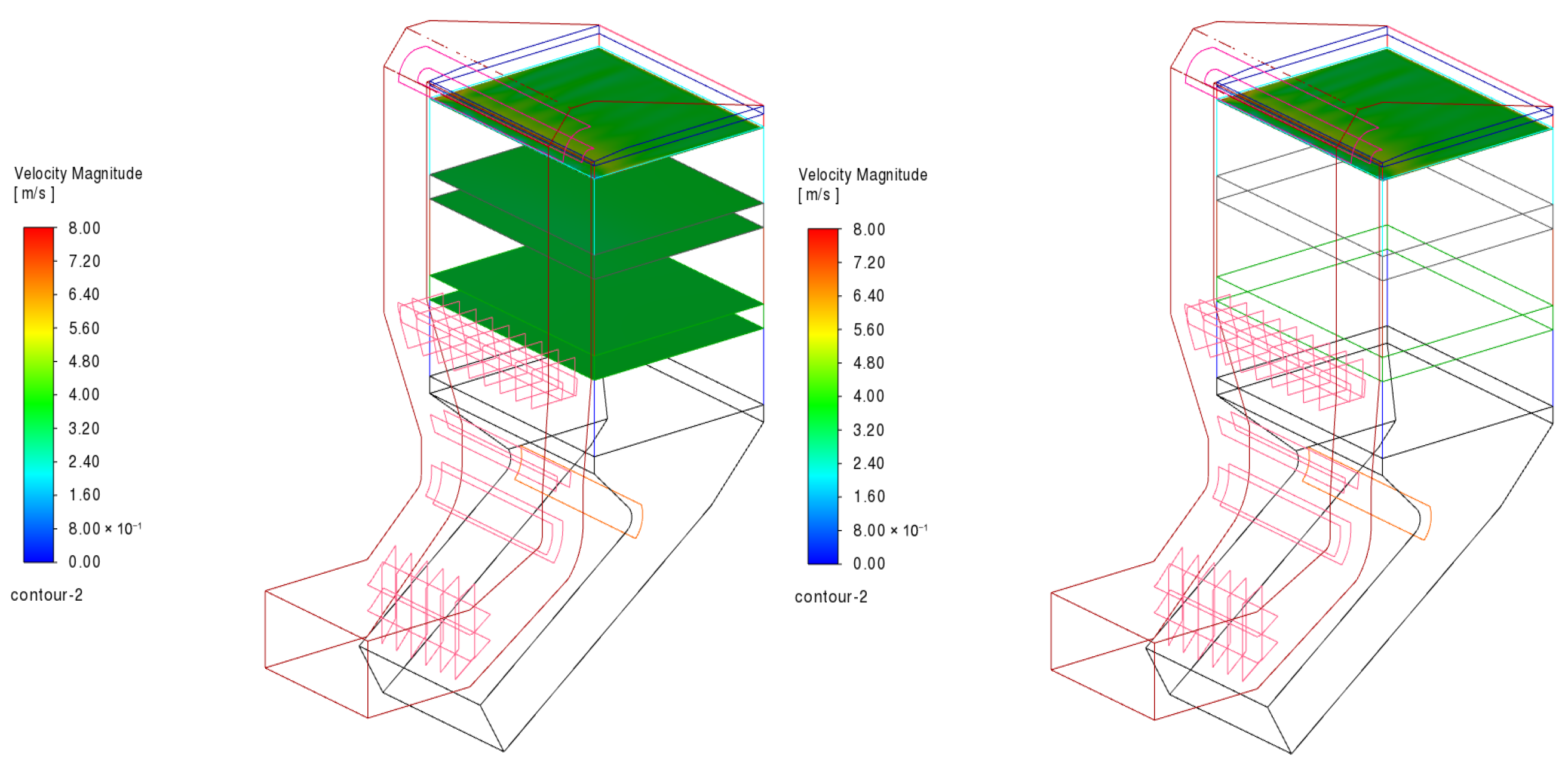Click the 4.00 value on left legend
The image size is (1568, 771).
[x=84, y=394]
